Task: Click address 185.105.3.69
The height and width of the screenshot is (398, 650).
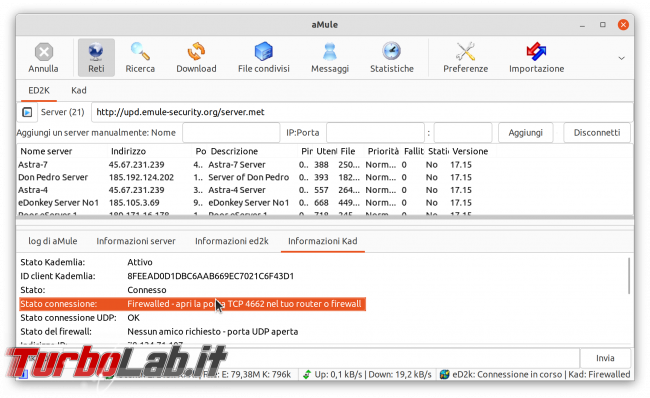Action: [134, 203]
